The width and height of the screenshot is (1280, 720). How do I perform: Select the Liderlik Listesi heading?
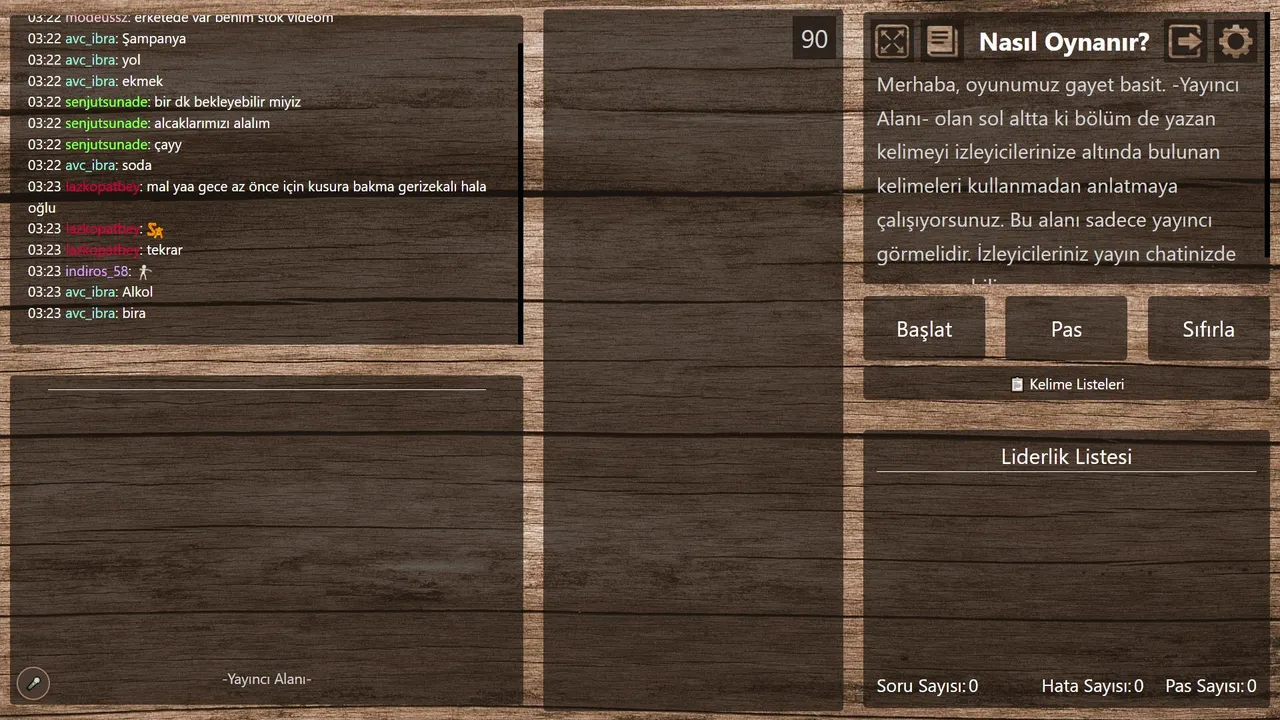coord(1066,457)
